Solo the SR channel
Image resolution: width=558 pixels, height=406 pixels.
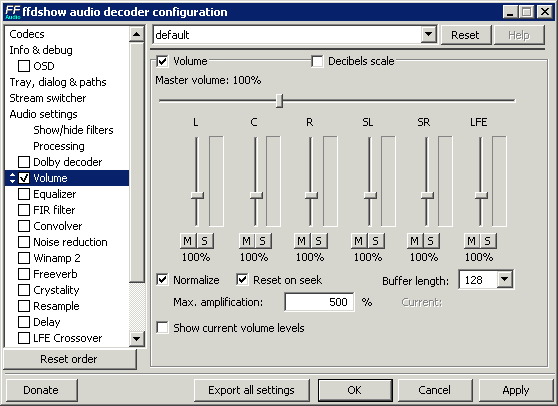431,241
